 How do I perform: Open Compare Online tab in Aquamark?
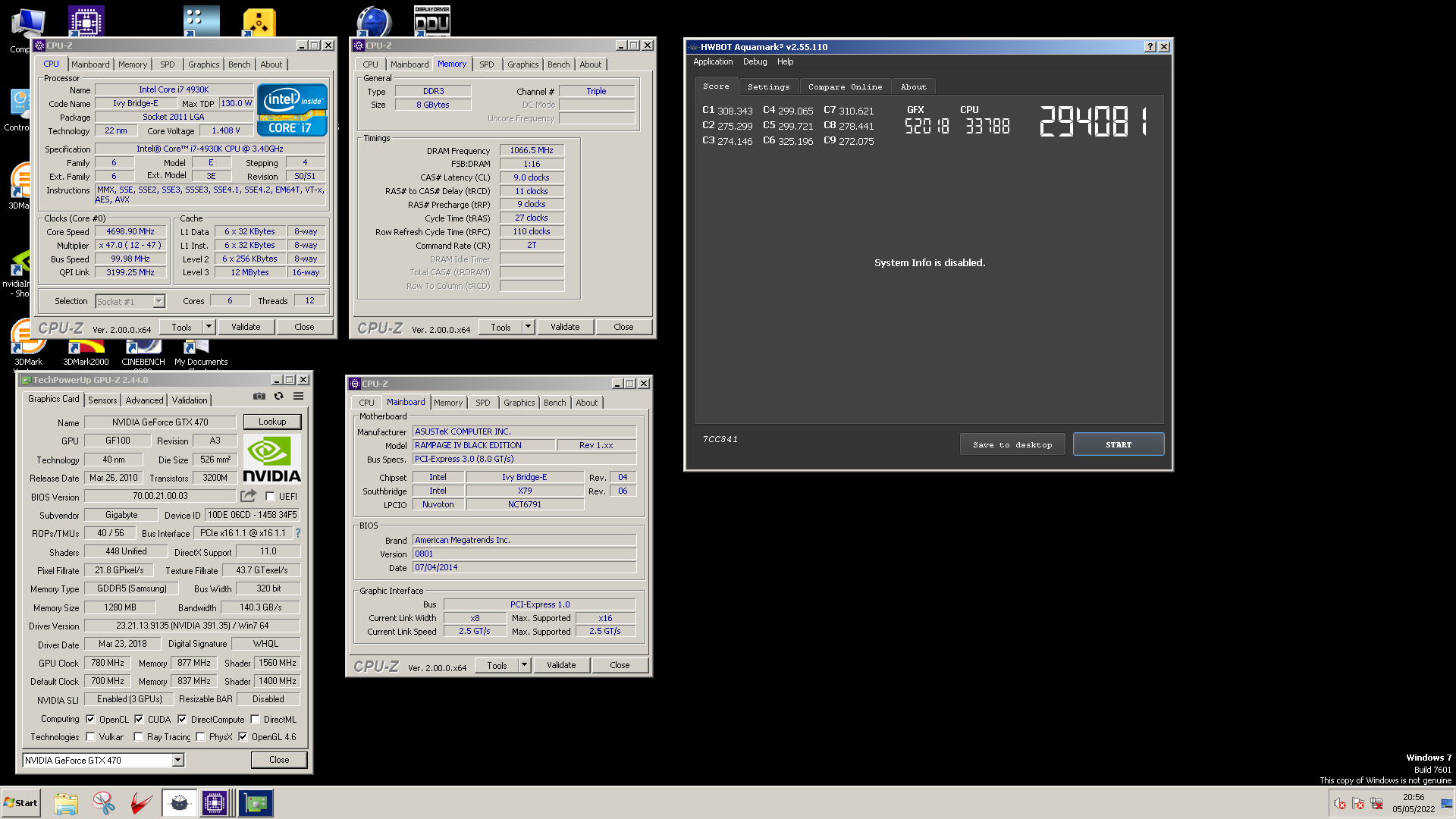pyautogui.click(x=845, y=87)
